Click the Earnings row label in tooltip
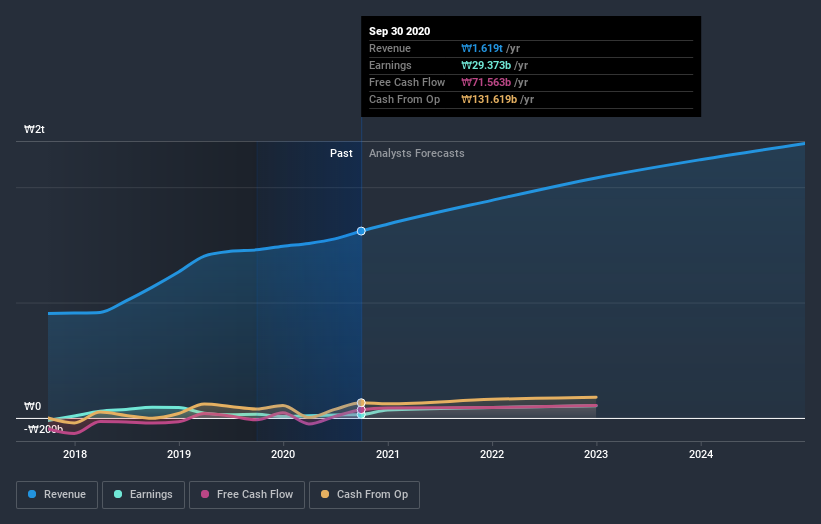 click(390, 65)
